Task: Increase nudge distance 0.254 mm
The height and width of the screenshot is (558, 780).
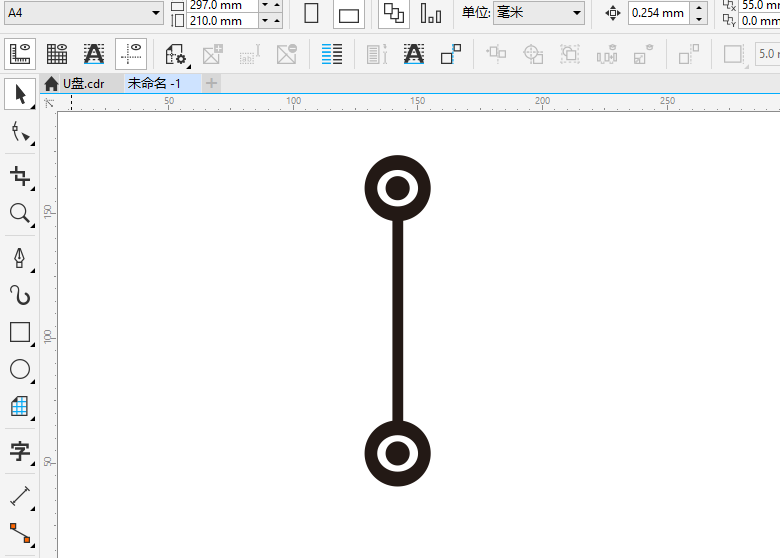Action: (699, 7)
